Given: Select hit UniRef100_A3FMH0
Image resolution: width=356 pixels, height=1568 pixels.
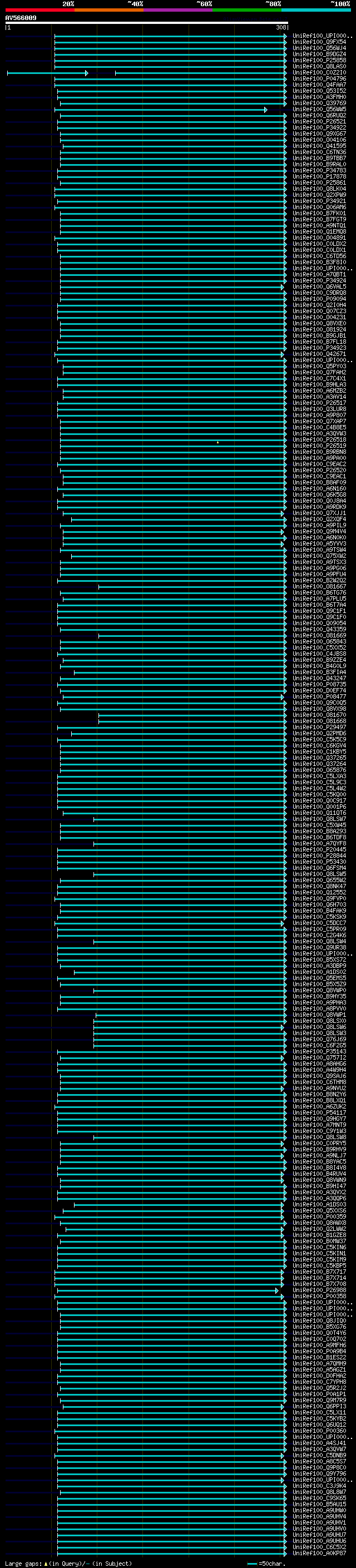Looking at the screenshot, I should coord(319,97).
